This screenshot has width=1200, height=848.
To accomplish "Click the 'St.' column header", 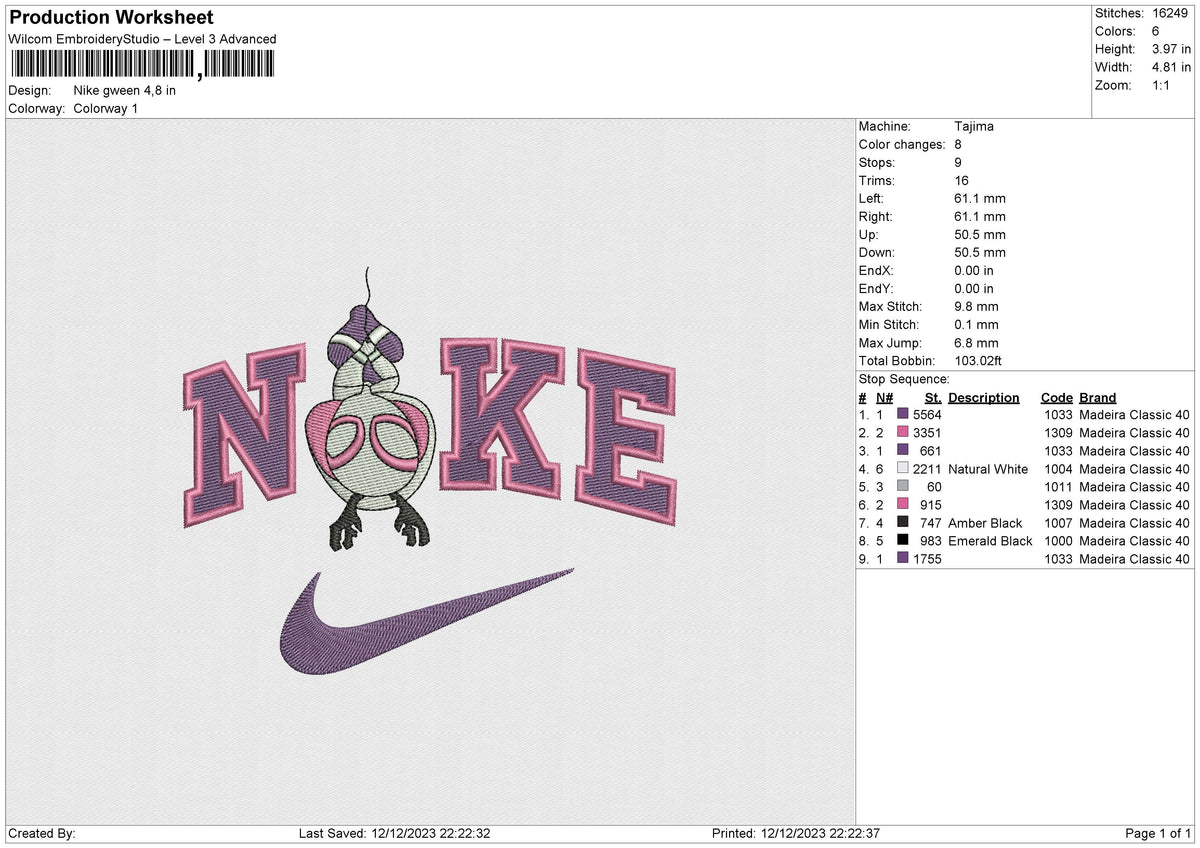I will 933,398.
